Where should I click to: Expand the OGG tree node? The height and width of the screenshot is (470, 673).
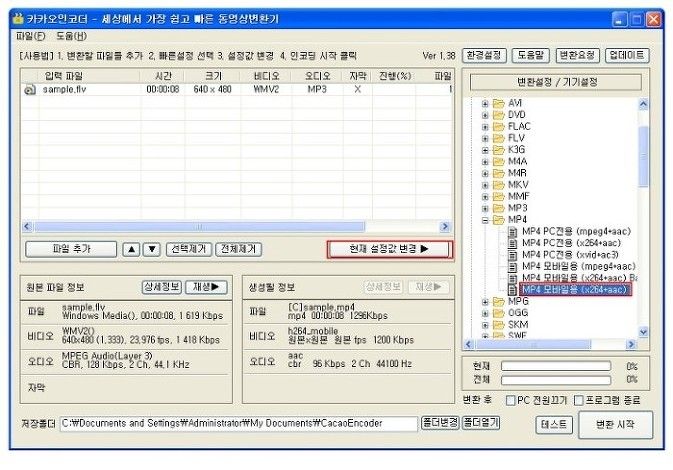pyautogui.click(x=485, y=313)
